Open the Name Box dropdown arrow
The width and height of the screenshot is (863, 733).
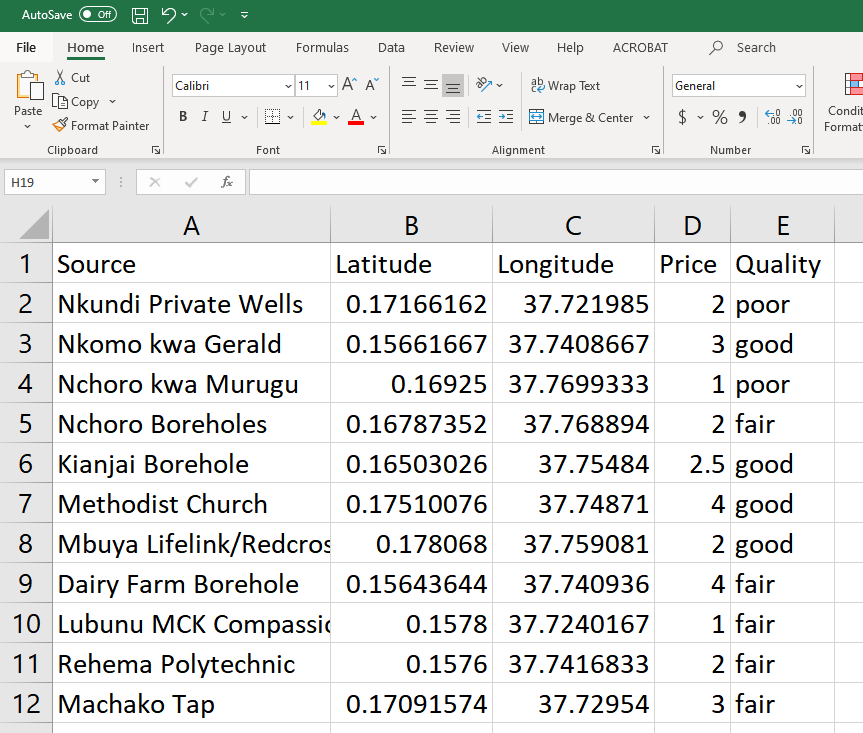point(96,182)
